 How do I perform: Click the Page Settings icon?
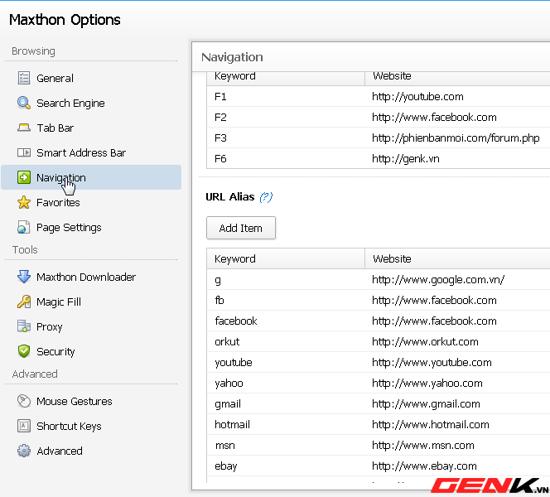click(x=24, y=227)
